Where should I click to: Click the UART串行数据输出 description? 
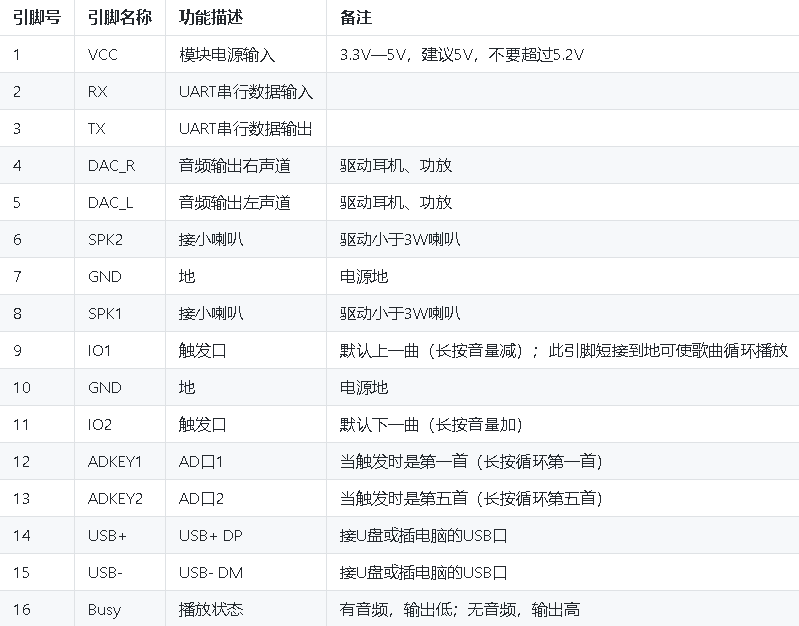(x=246, y=128)
